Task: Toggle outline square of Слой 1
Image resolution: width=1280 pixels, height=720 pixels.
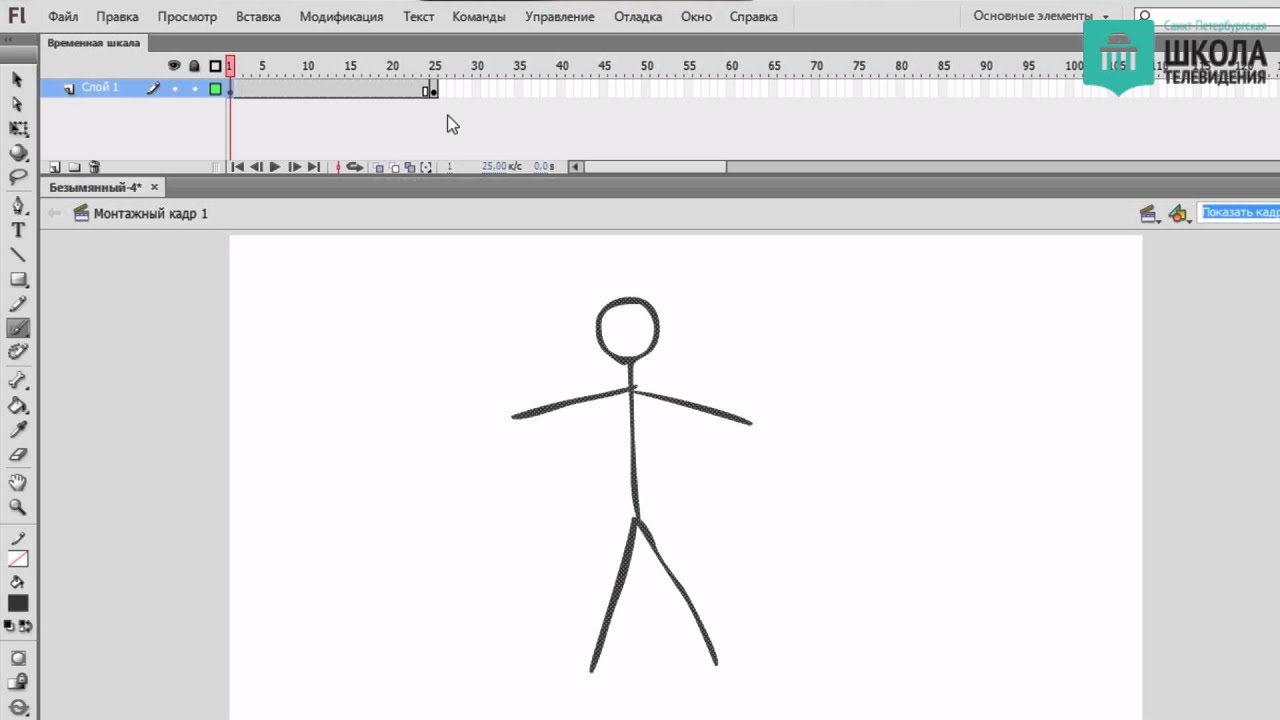Action: point(215,89)
